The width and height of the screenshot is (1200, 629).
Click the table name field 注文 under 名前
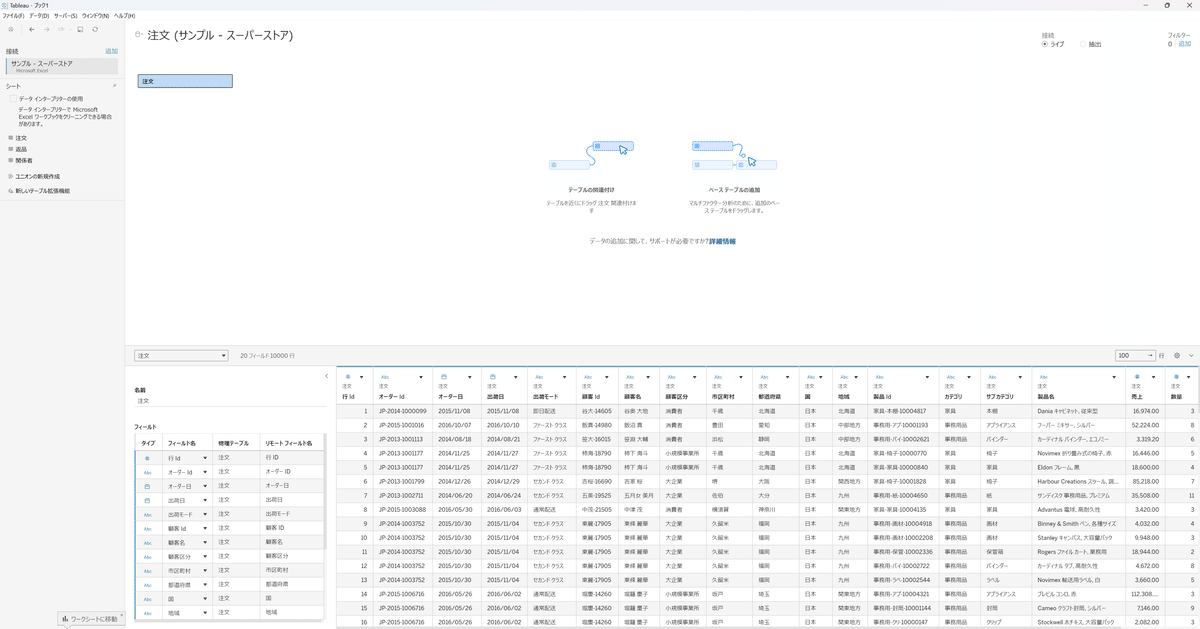click(x=229, y=400)
